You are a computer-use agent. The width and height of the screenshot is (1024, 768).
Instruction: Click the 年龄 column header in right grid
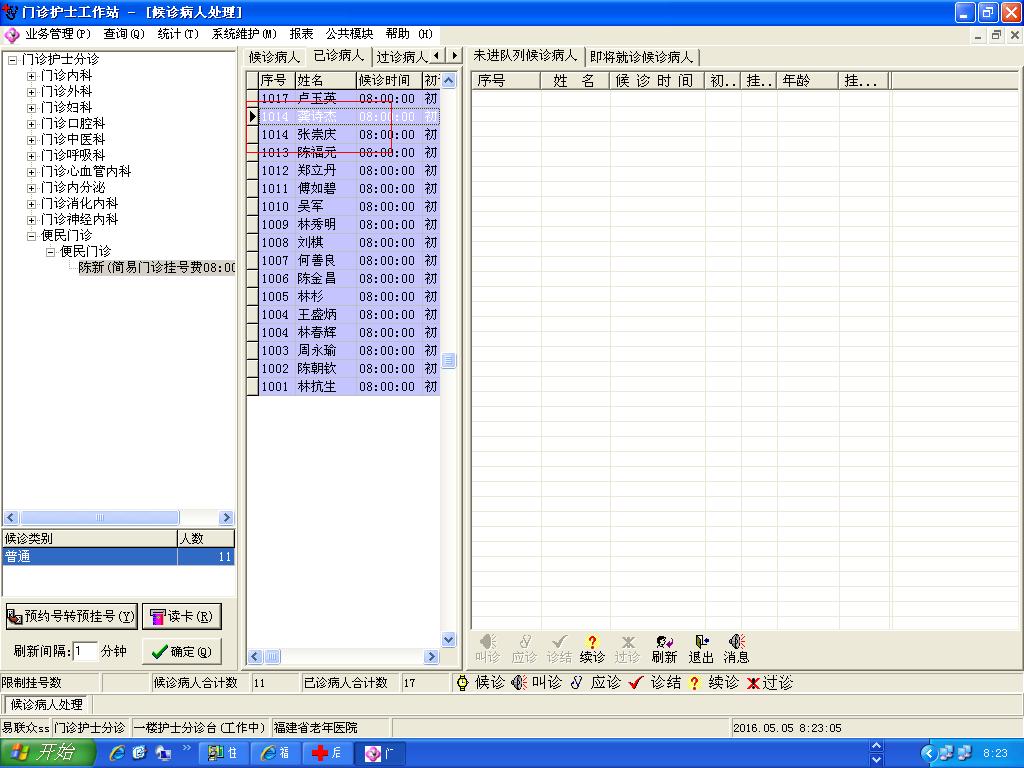pos(808,81)
